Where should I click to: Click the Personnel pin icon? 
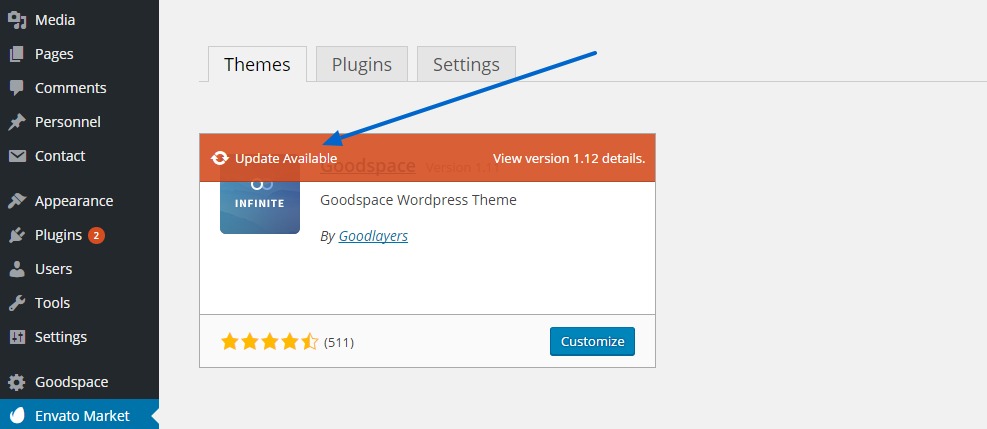(x=17, y=122)
